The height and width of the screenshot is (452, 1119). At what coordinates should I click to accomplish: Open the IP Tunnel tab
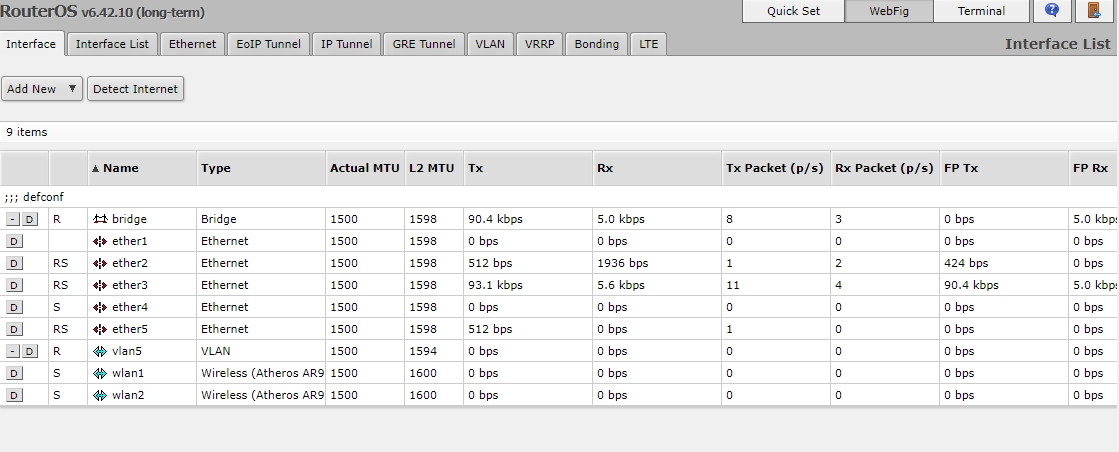(x=346, y=44)
